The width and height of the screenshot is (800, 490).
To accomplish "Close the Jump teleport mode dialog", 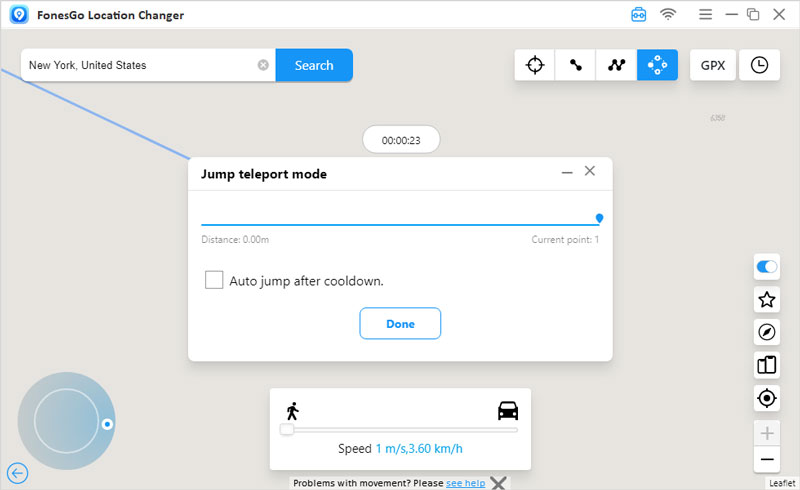I will click(x=590, y=171).
